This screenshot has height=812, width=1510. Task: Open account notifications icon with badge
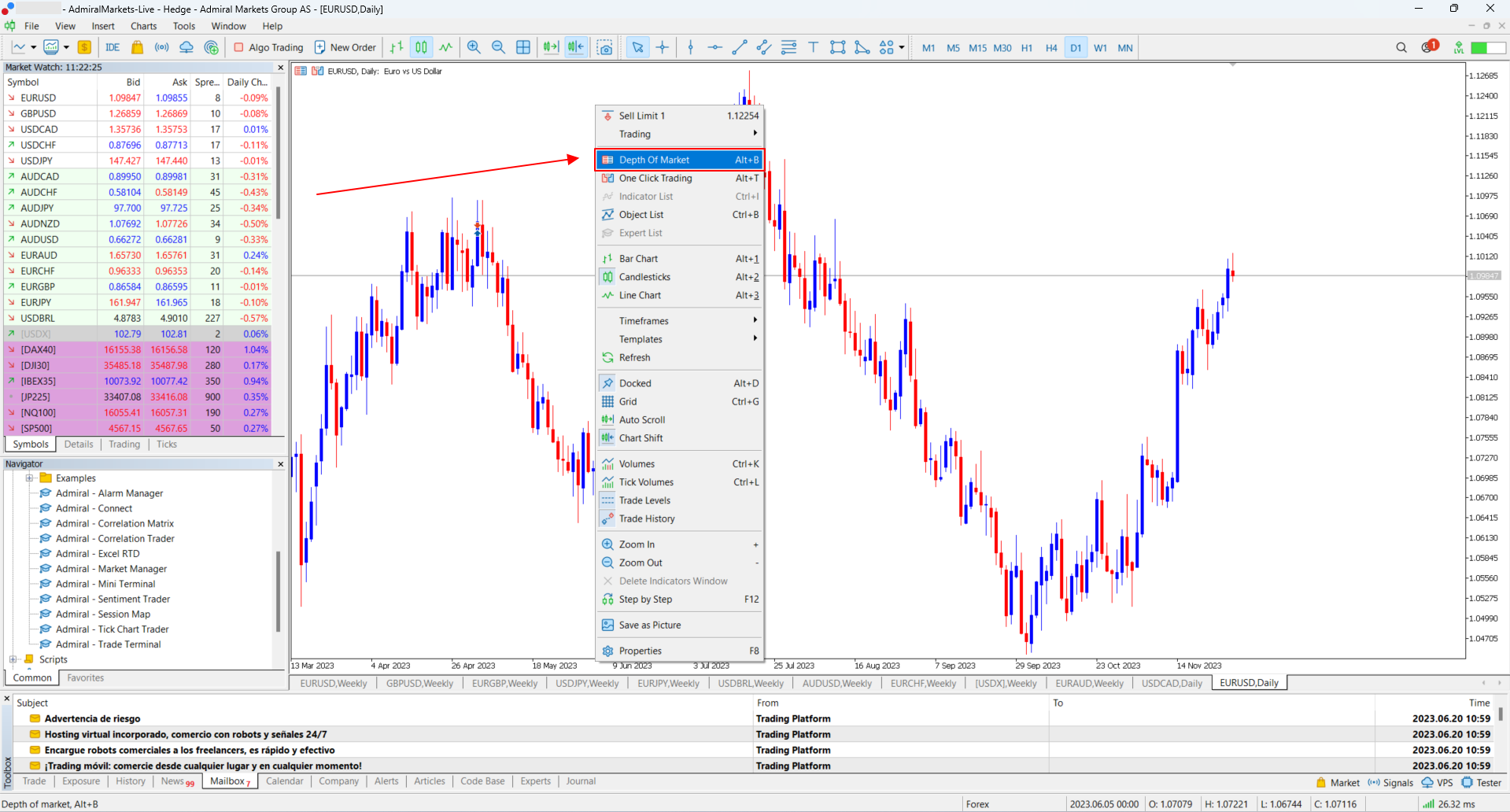tap(1430, 47)
